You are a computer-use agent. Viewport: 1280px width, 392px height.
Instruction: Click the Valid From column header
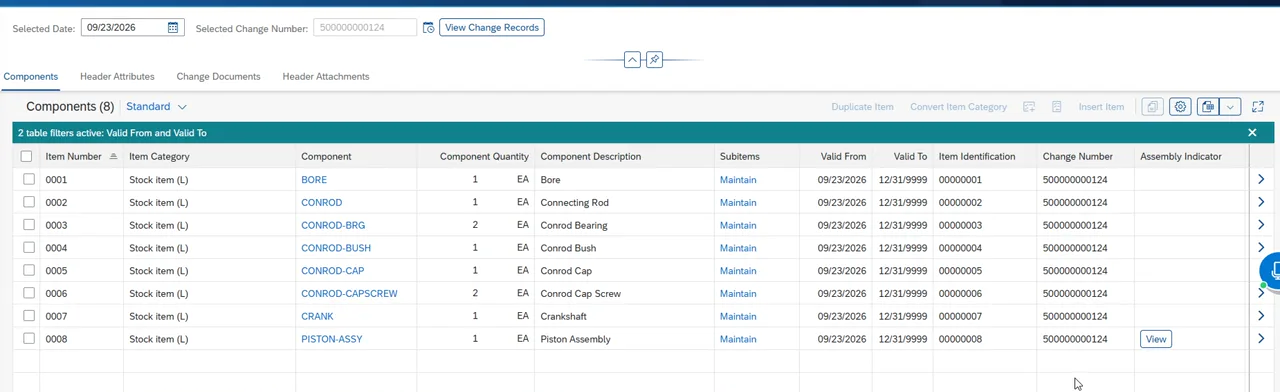(836, 156)
